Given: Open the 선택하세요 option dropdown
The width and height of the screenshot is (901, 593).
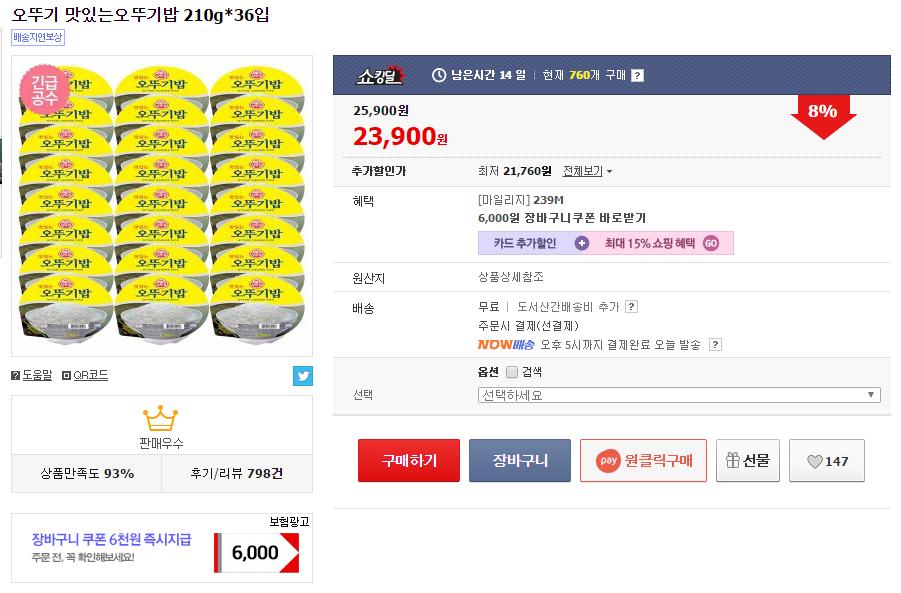Looking at the screenshot, I should point(679,395).
